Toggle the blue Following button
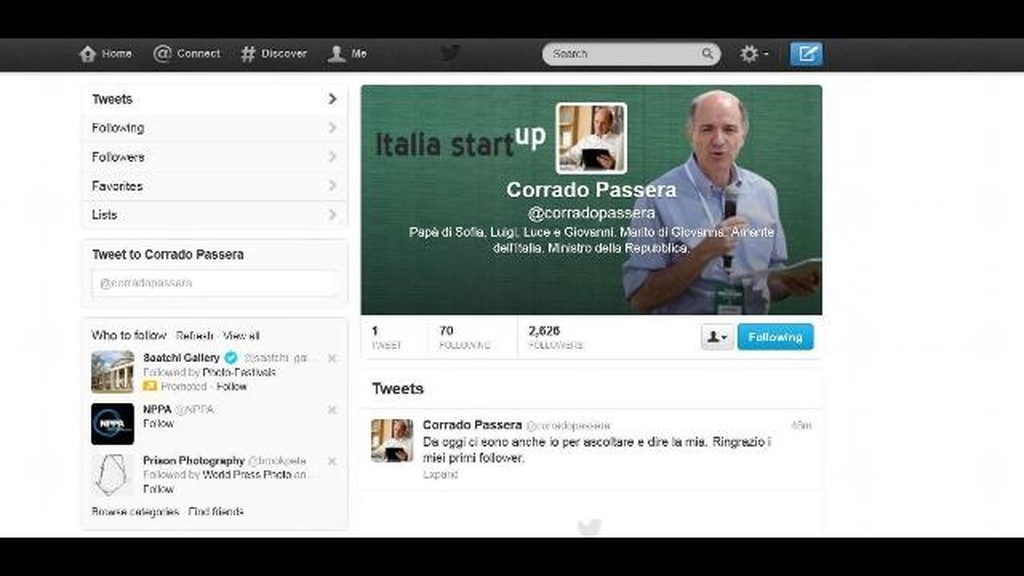This screenshot has width=1024, height=576. click(x=775, y=337)
